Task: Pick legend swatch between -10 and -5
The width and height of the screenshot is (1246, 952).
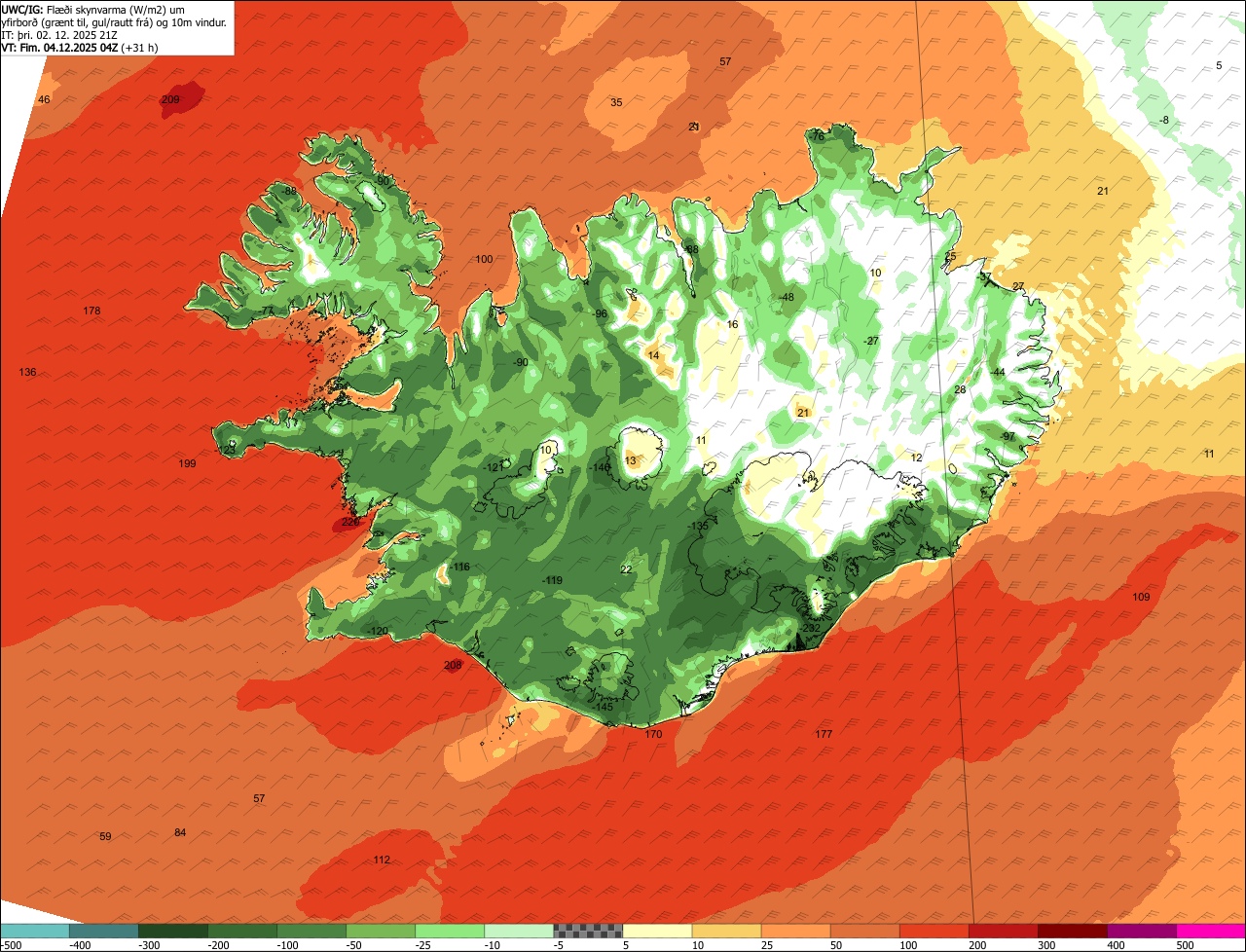Action: pos(518,931)
